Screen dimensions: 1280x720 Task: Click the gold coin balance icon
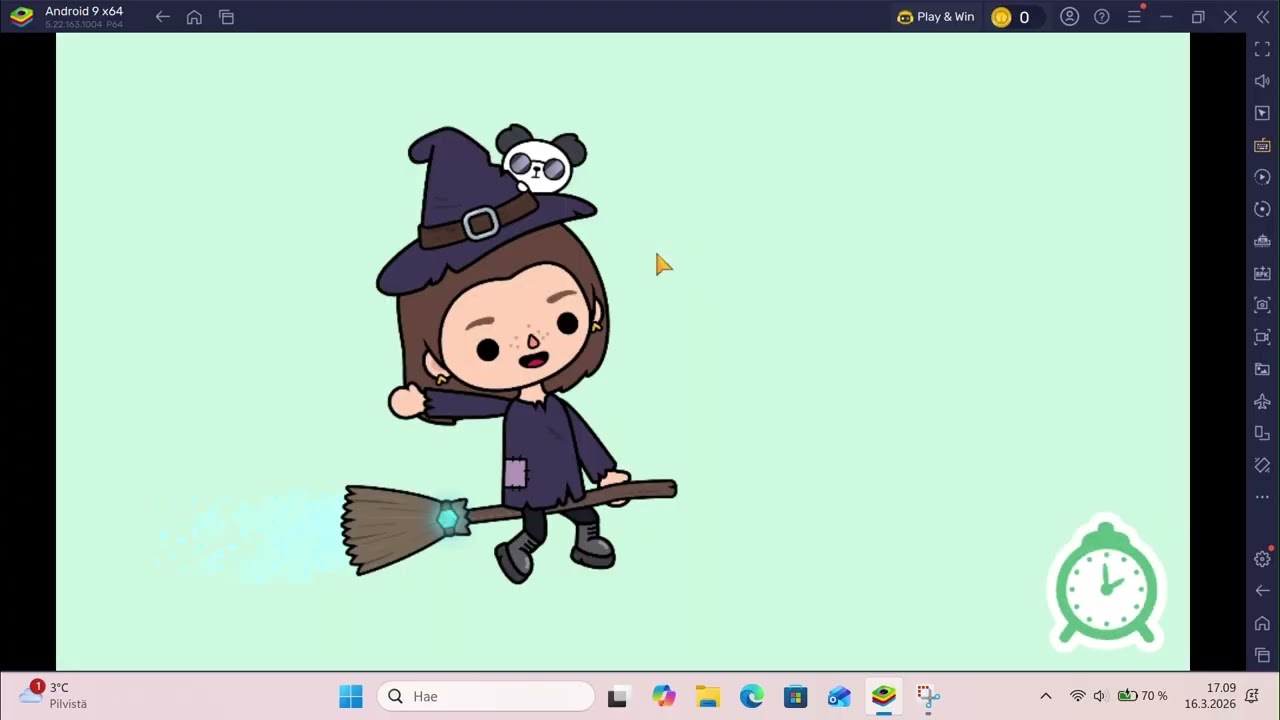click(x=1001, y=17)
